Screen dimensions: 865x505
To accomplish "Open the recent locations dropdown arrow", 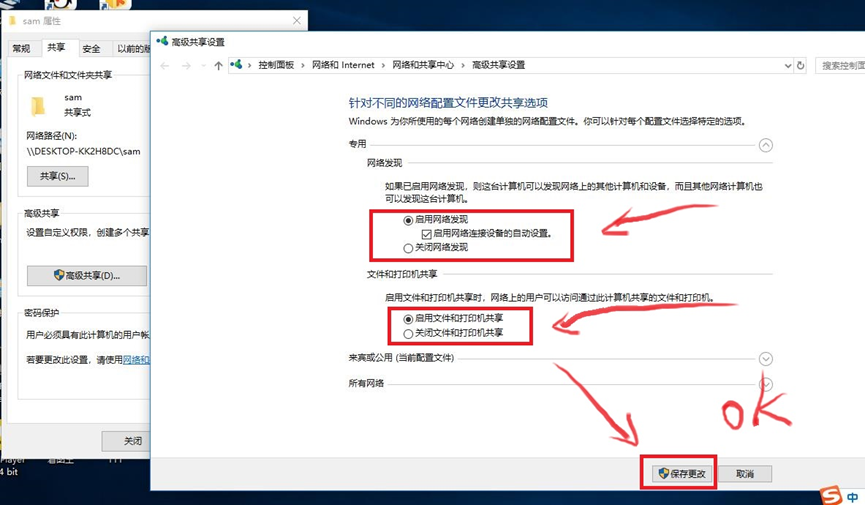I will point(203,66).
